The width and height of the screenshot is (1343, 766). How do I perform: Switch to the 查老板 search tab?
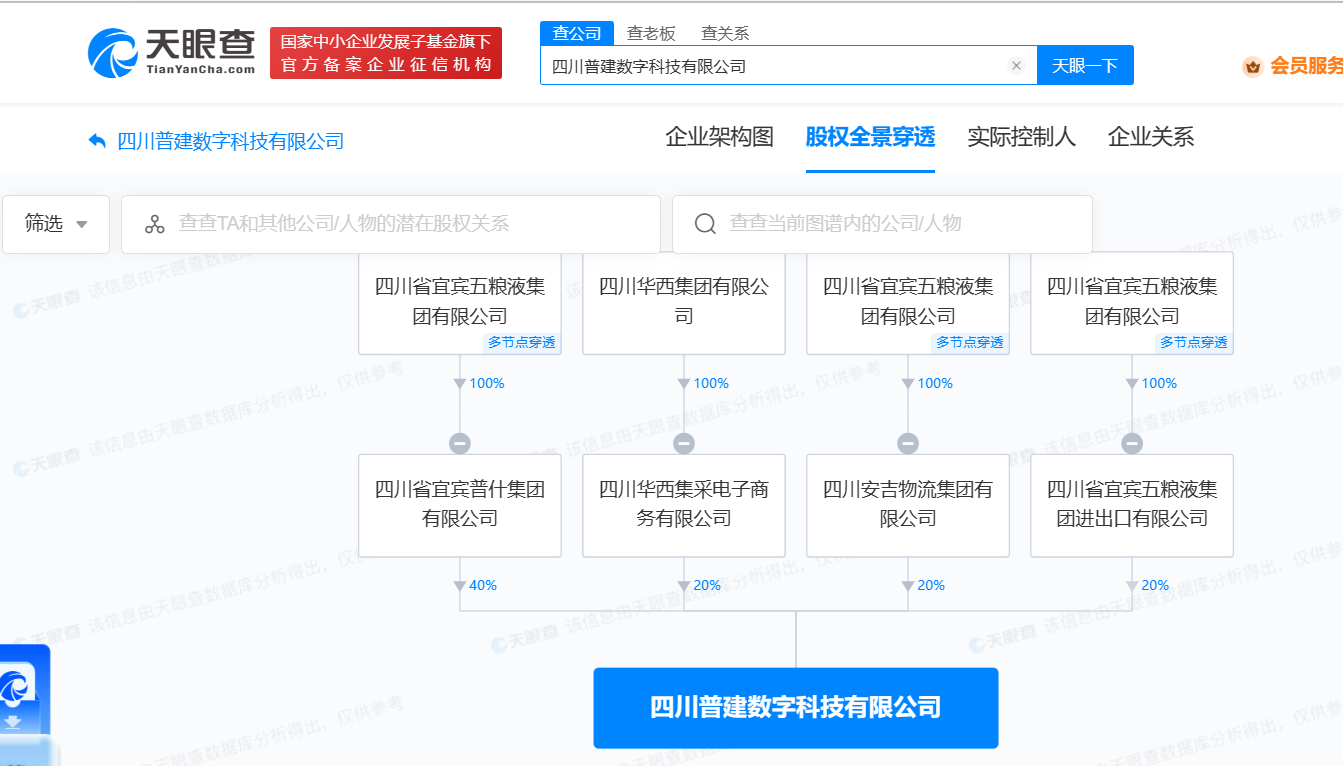[651, 33]
